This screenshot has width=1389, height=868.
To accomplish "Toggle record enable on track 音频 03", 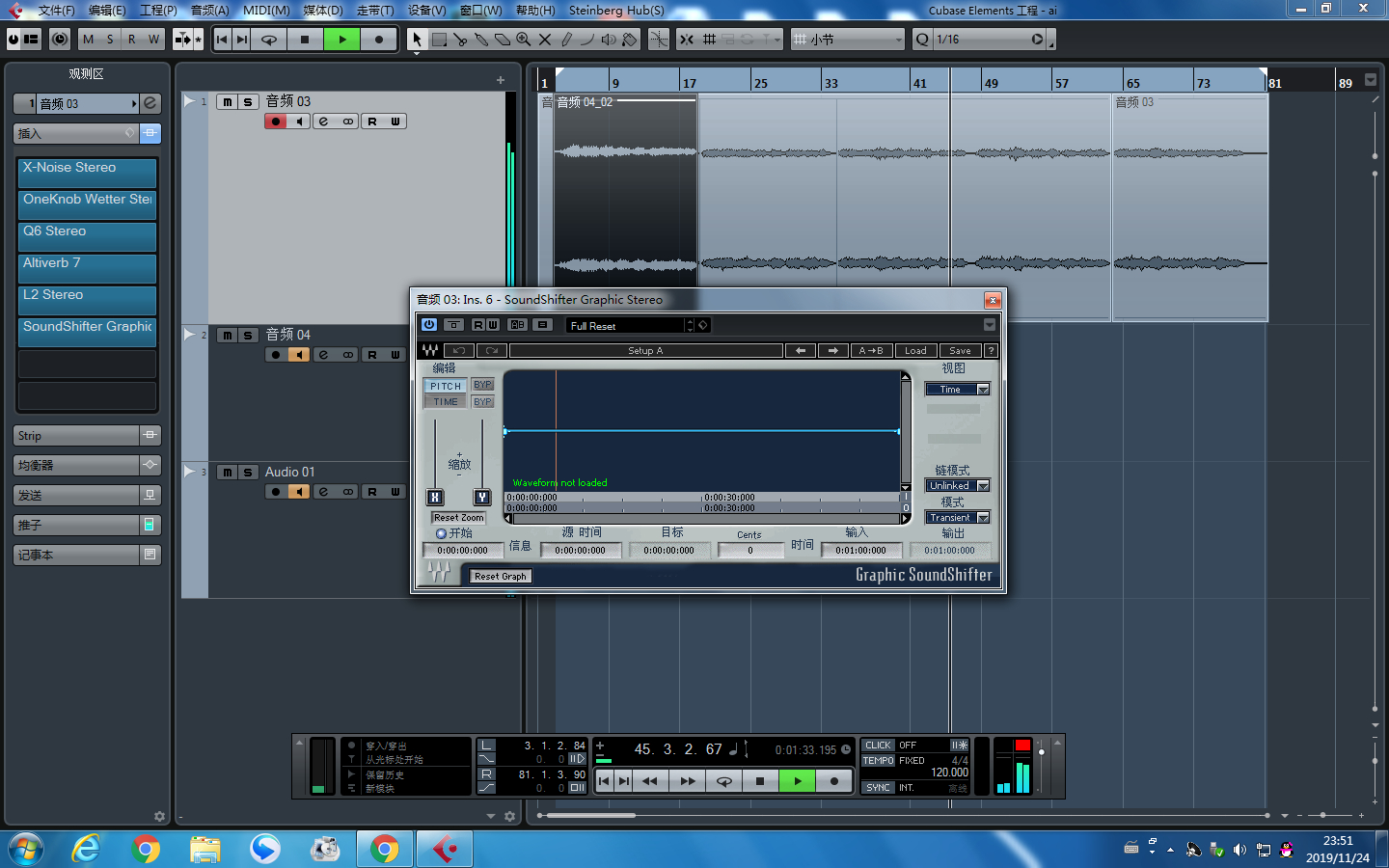I will pos(276,122).
